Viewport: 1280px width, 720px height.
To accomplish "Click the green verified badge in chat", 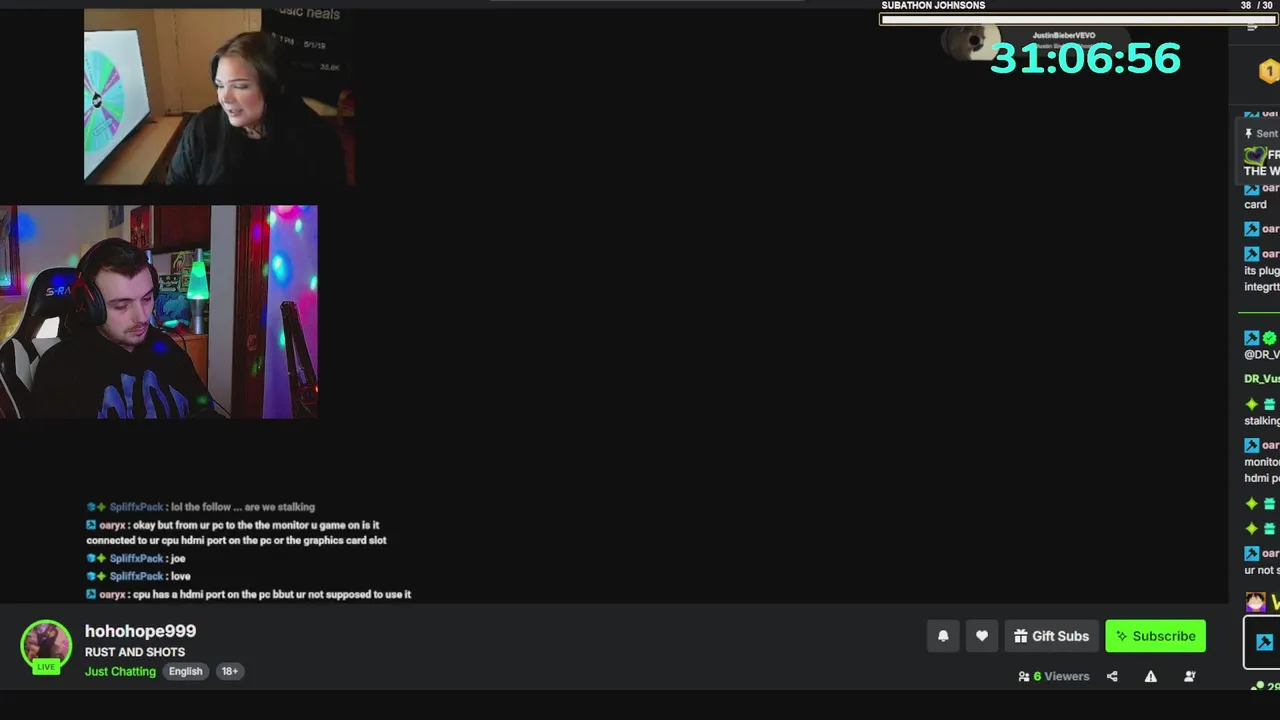I will (1270, 338).
